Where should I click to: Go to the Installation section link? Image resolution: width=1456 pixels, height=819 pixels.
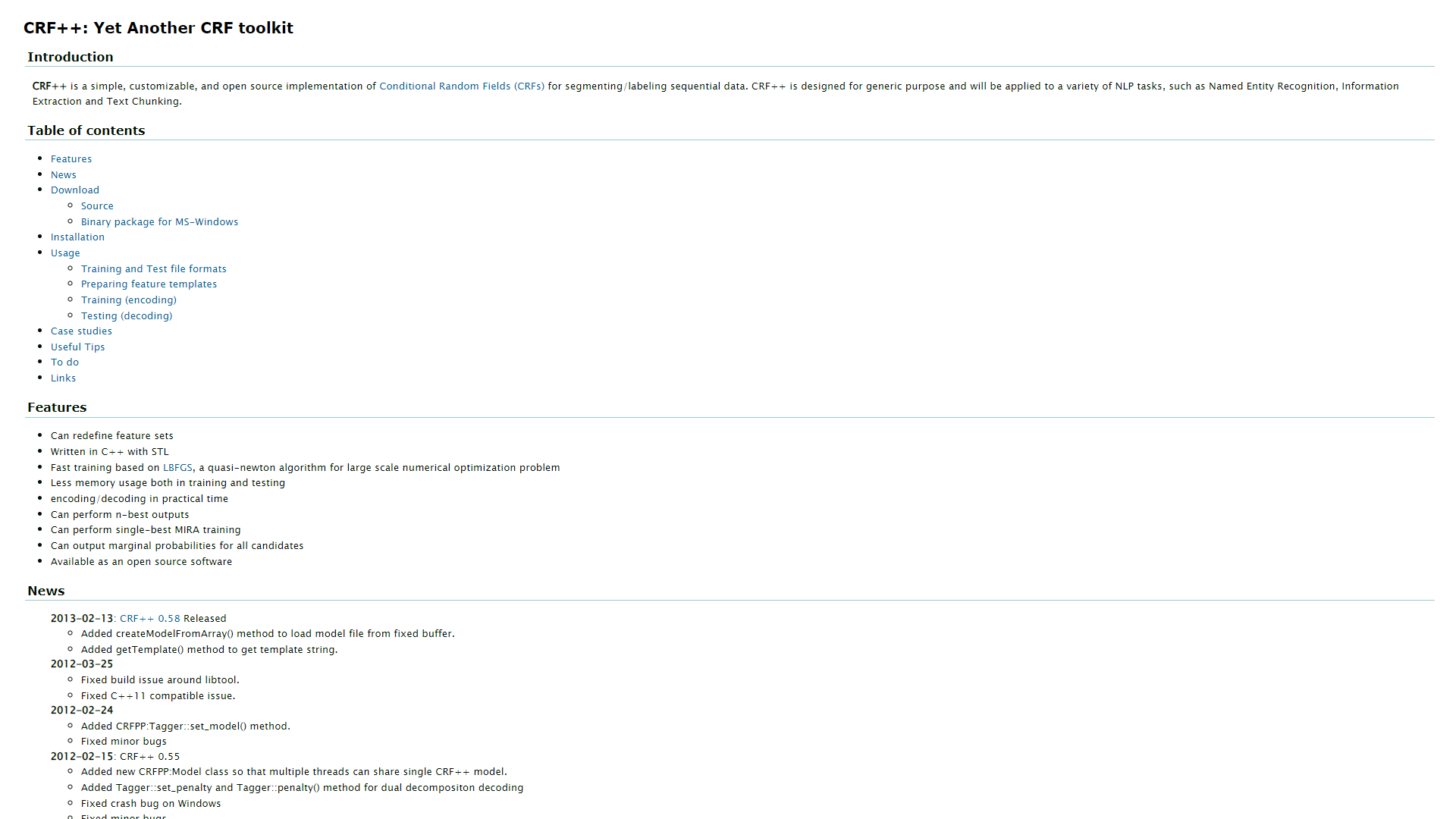pyautogui.click(x=77, y=237)
